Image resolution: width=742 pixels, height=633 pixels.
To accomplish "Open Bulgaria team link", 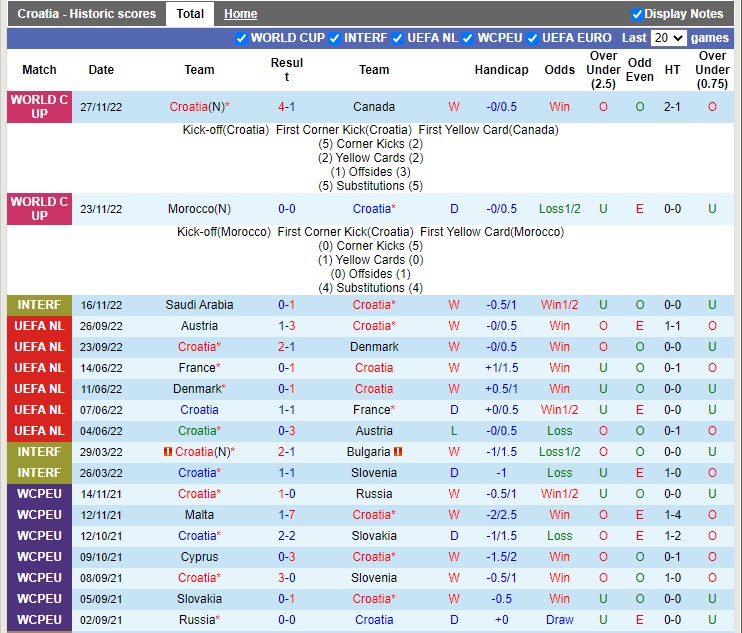I will coord(368,452).
